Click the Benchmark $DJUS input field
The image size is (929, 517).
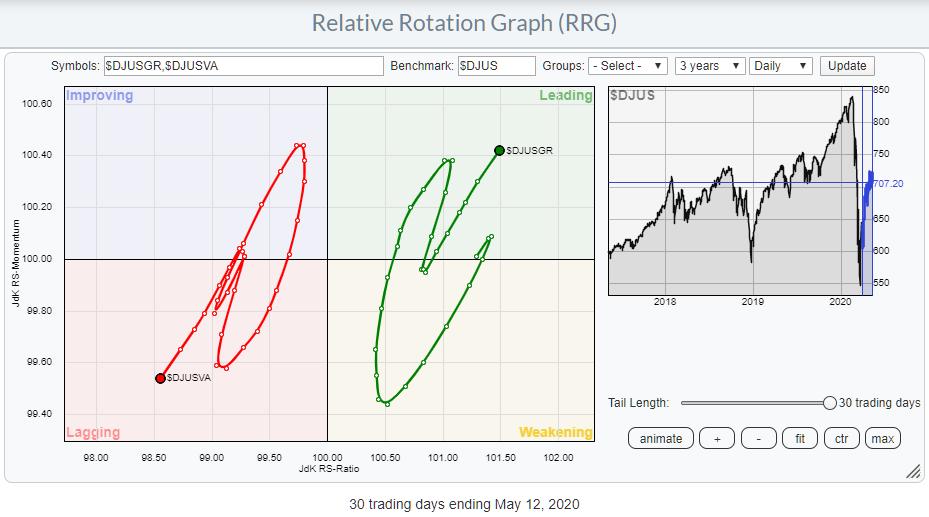(x=497, y=66)
